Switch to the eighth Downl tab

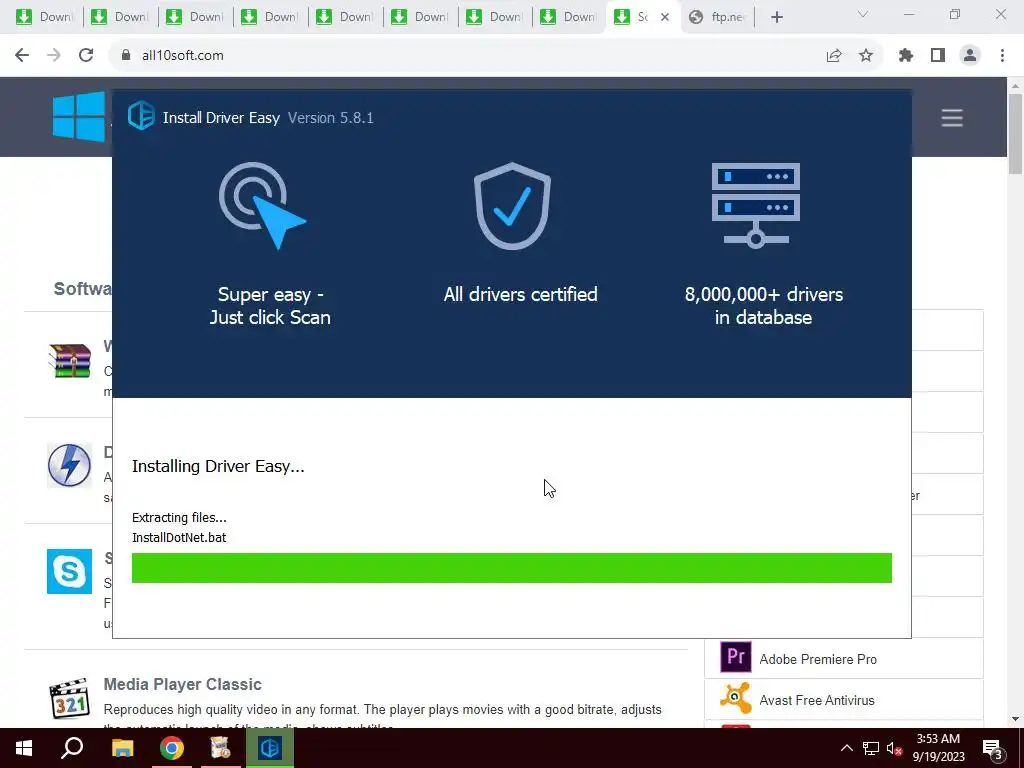click(569, 17)
